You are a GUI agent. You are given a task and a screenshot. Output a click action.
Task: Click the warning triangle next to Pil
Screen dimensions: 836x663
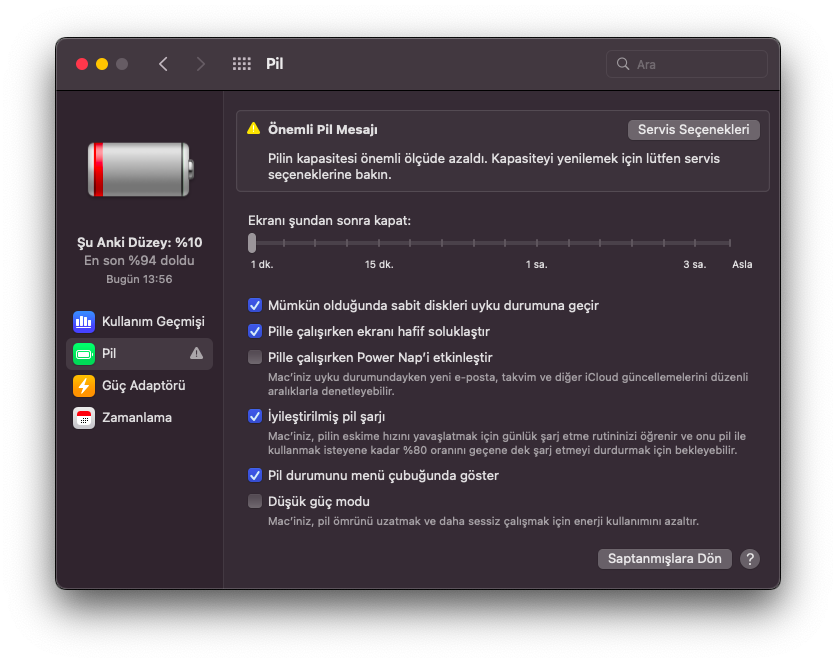(196, 353)
